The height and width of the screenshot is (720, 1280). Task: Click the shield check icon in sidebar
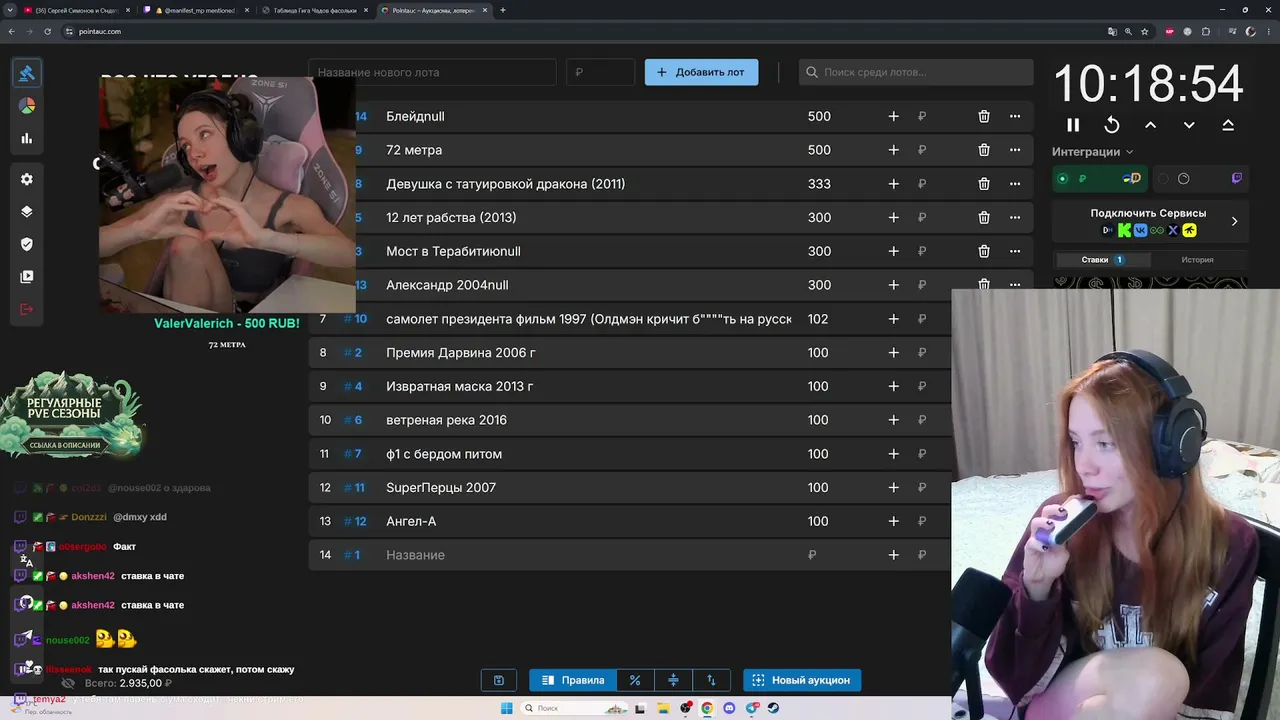(x=27, y=244)
